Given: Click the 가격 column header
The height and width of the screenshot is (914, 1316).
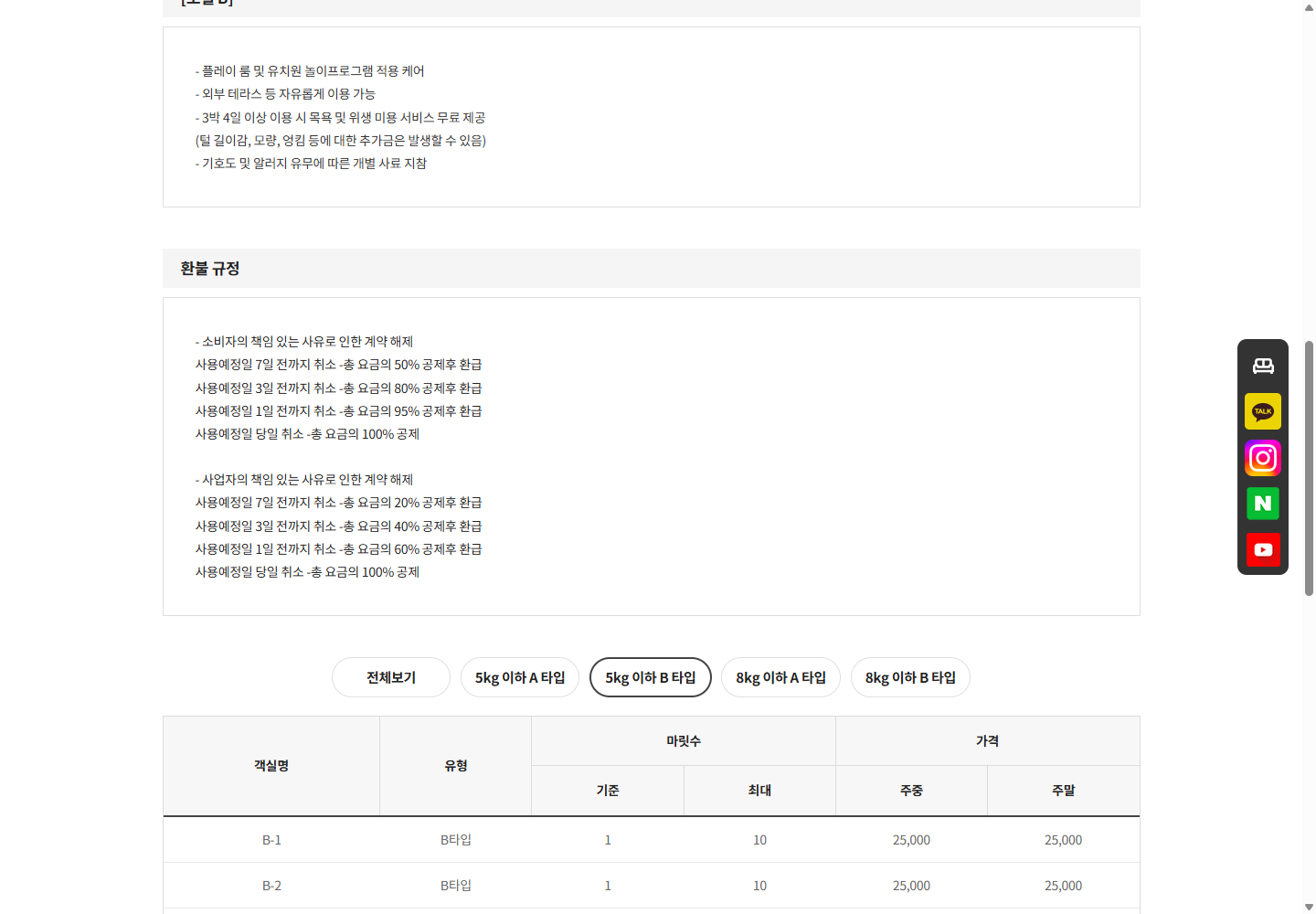Looking at the screenshot, I should pos(988,741).
